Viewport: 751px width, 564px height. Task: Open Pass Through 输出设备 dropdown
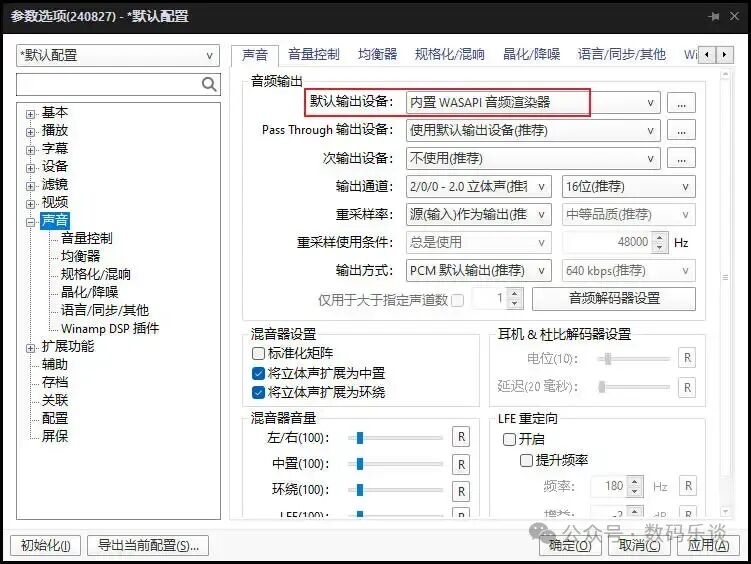pyautogui.click(x=533, y=130)
